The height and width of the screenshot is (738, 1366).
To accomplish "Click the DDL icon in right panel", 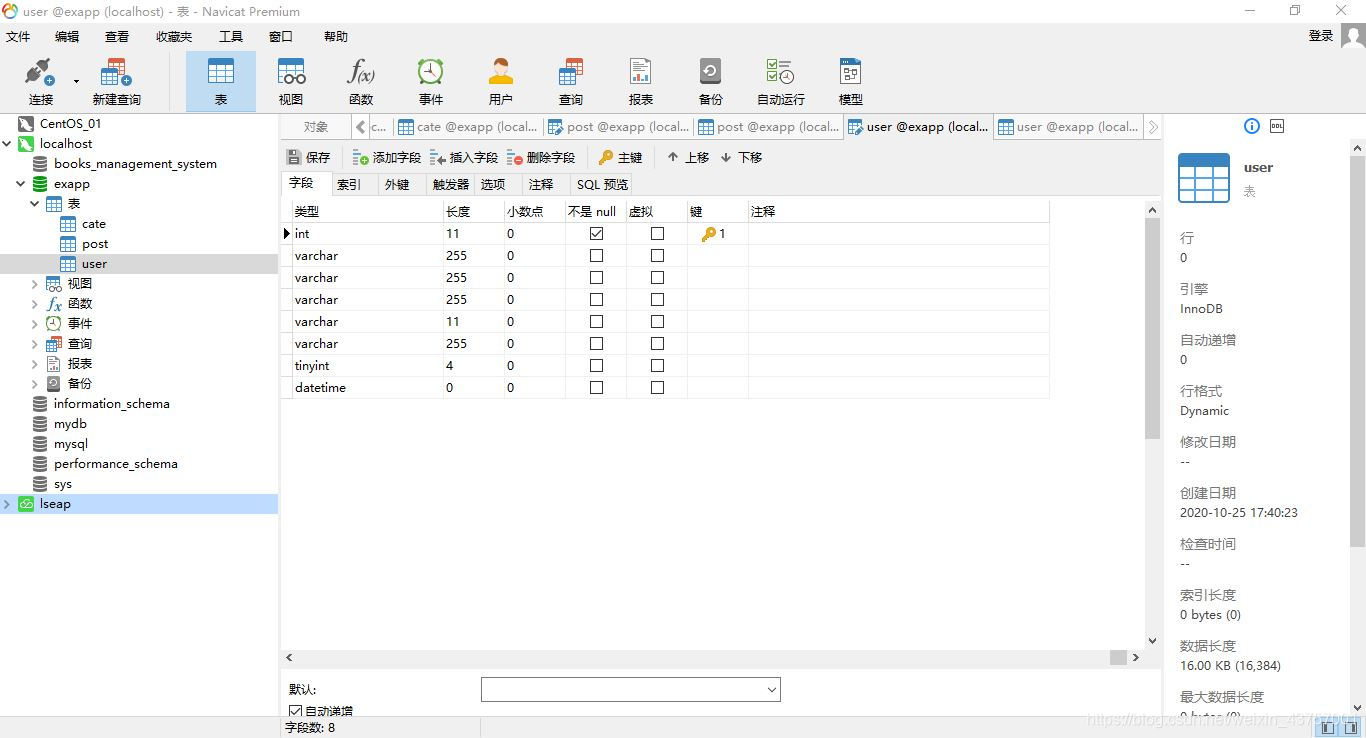I will (x=1277, y=126).
